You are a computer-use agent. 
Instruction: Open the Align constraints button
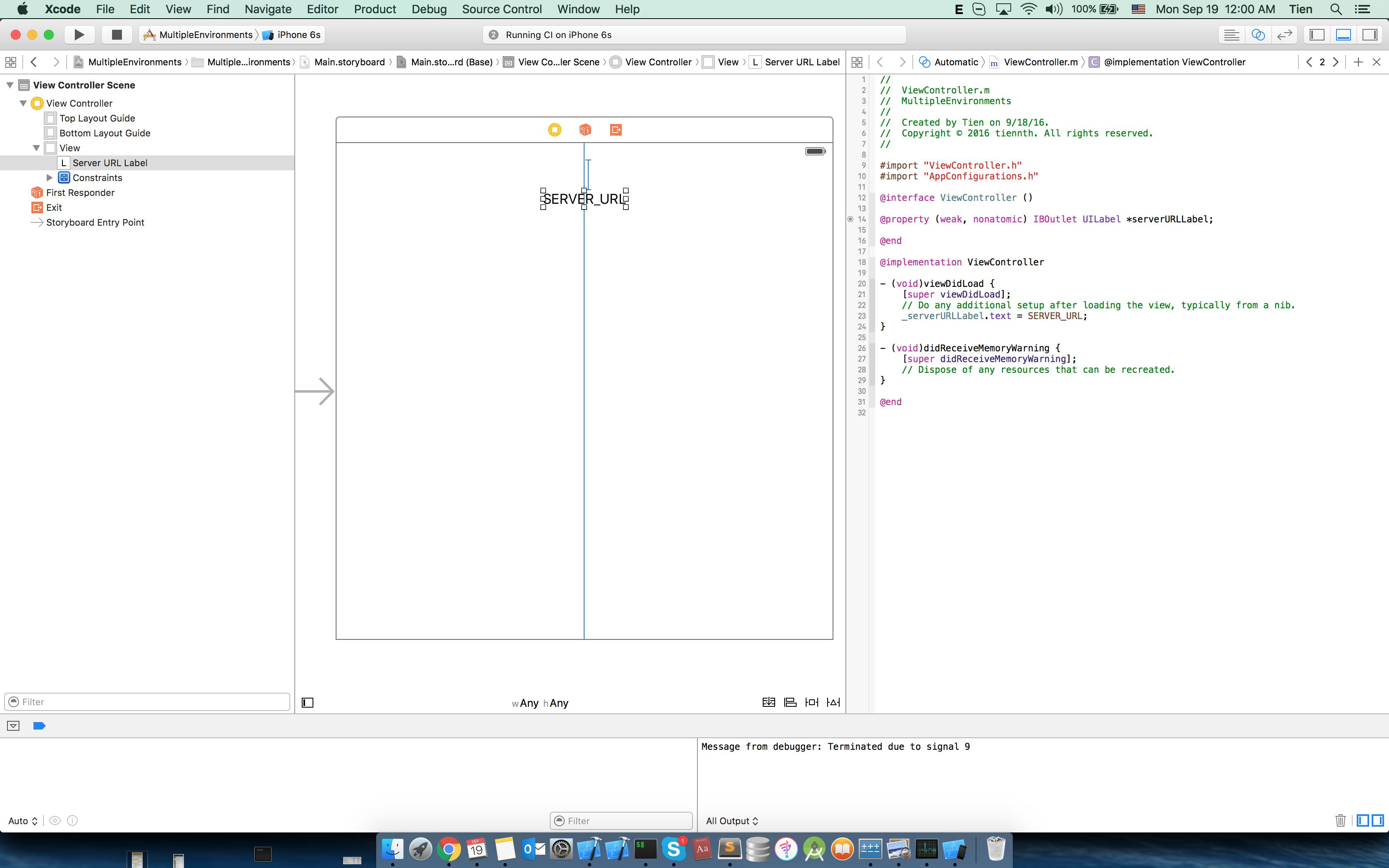tap(790, 702)
